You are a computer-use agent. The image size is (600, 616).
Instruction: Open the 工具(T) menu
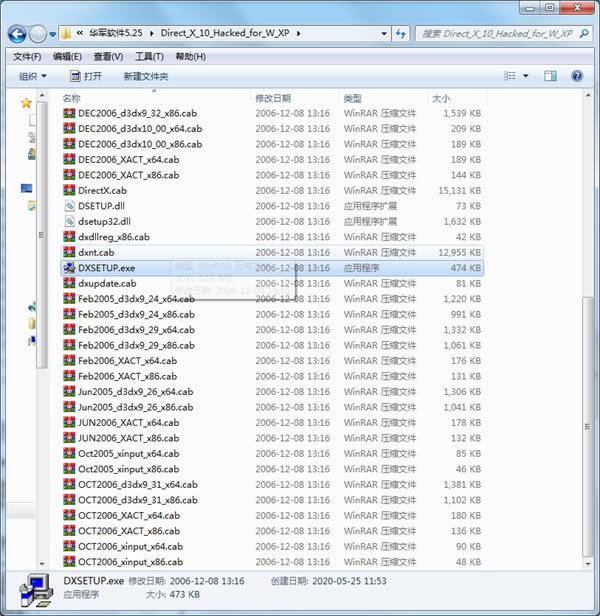(x=149, y=57)
